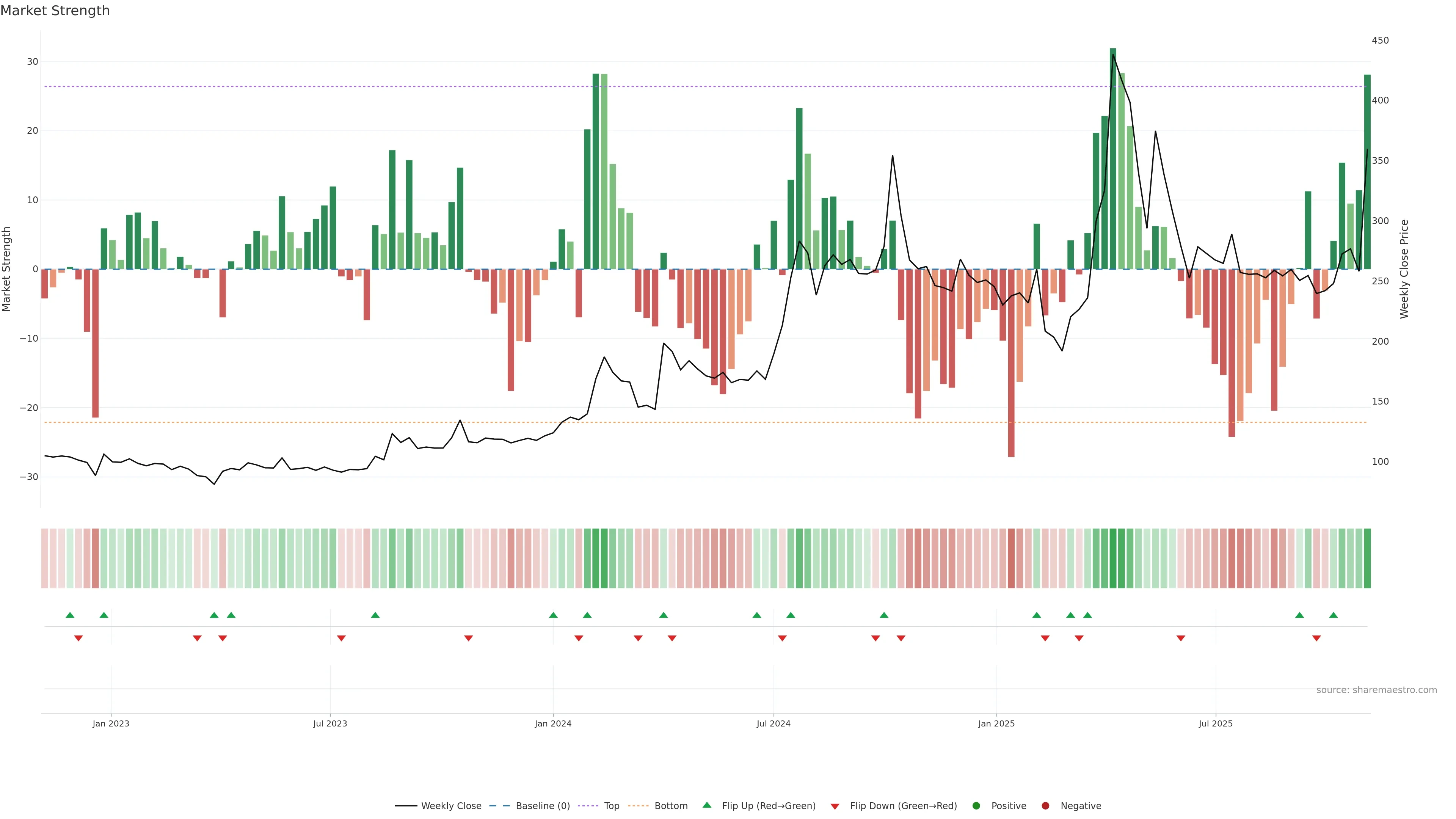Click the Negative red dot legend icon
The width and height of the screenshot is (1456, 819).
(1045, 806)
